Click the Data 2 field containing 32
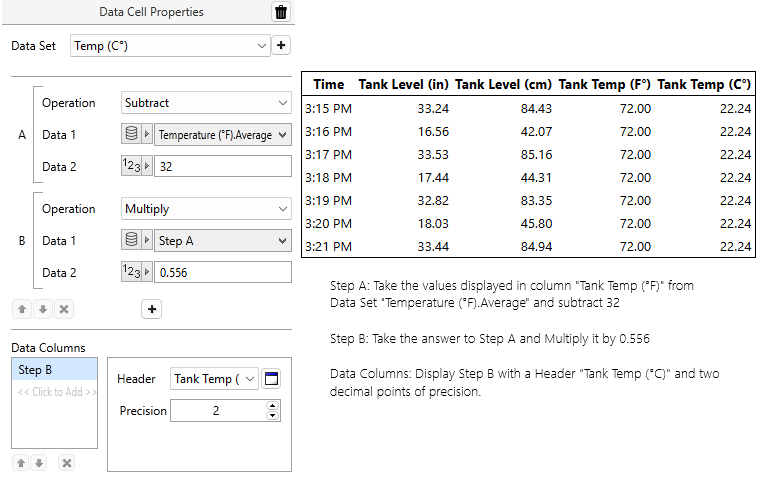The height and width of the screenshot is (479, 759). tap(222, 166)
